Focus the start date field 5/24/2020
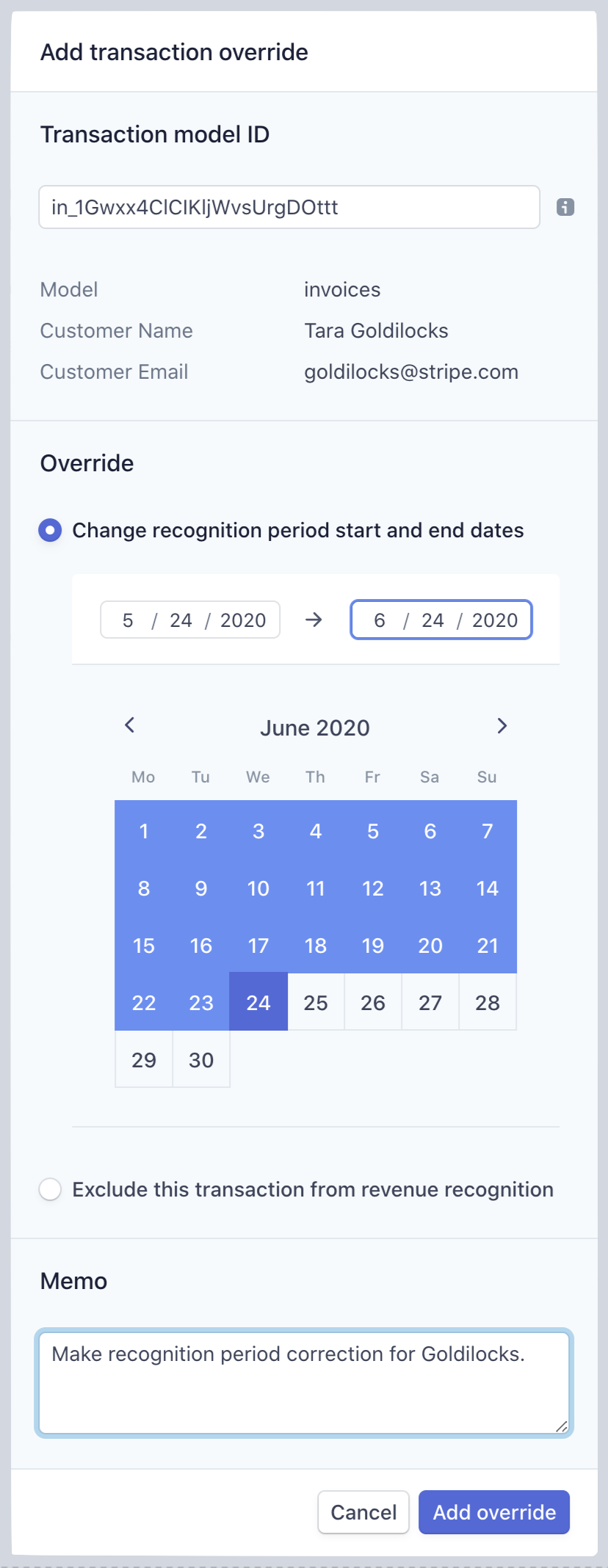 [x=190, y=620]
